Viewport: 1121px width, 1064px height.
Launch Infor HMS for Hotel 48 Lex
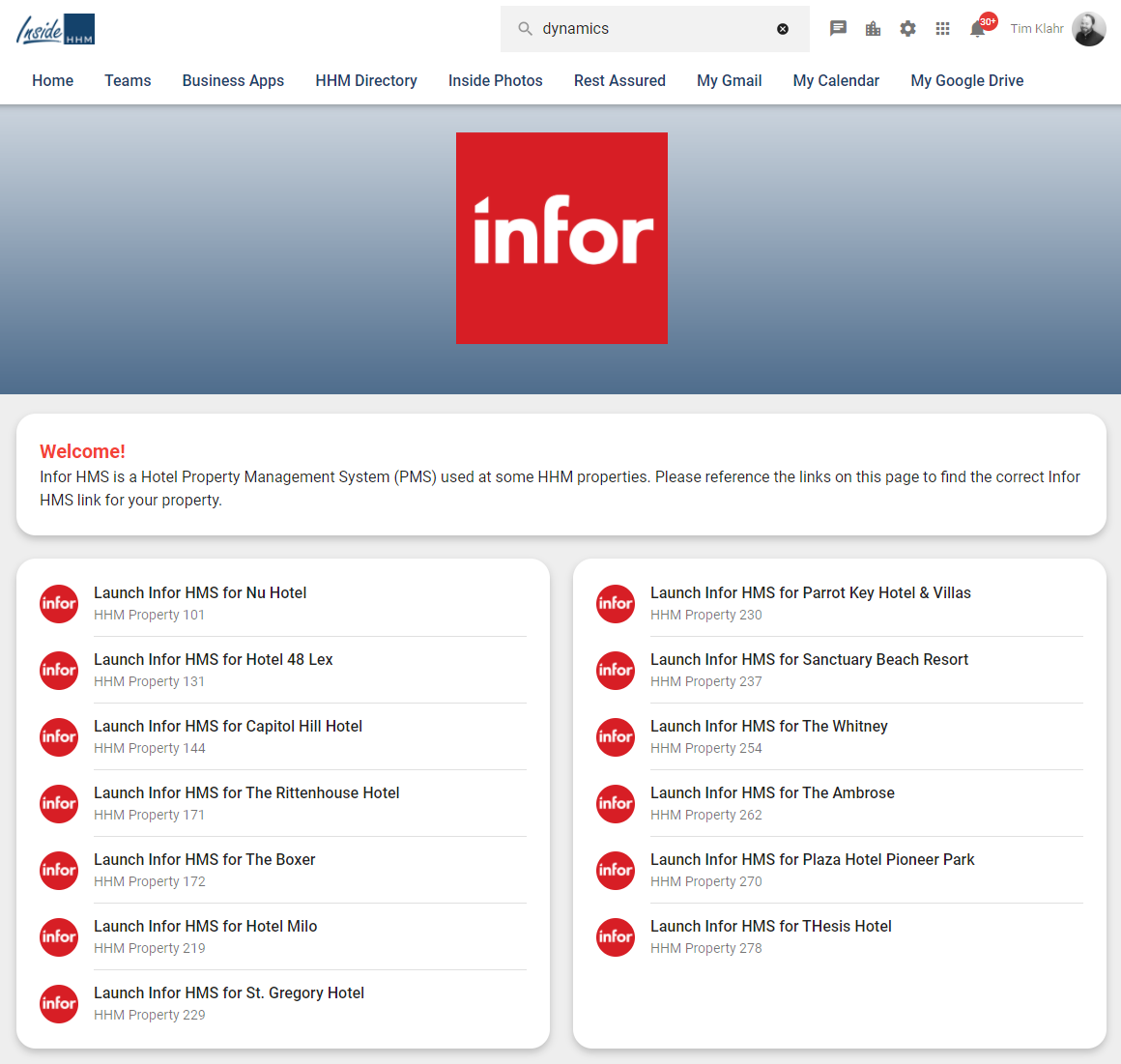click(x=213, y=659)
